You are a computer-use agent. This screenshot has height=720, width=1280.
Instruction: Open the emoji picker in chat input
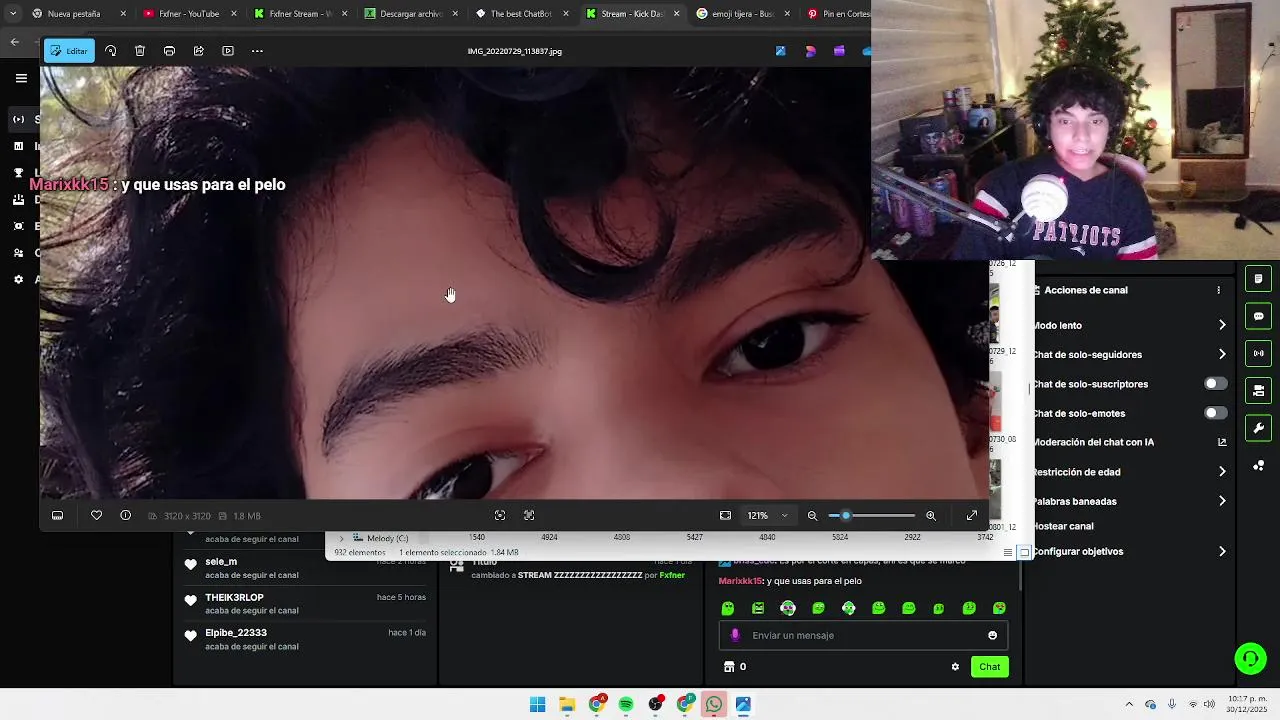(992, 635)
